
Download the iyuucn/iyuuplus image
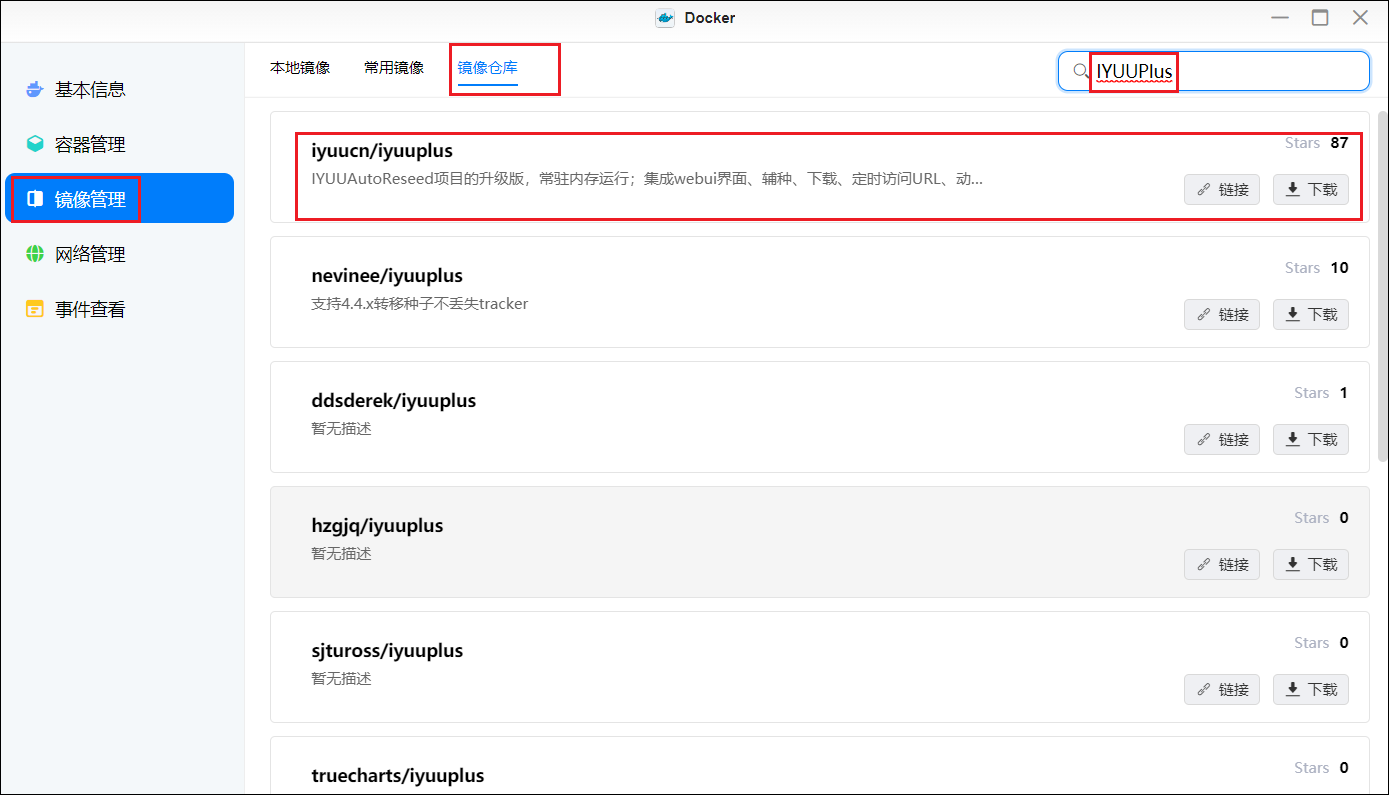click(x=1310, y=189)
